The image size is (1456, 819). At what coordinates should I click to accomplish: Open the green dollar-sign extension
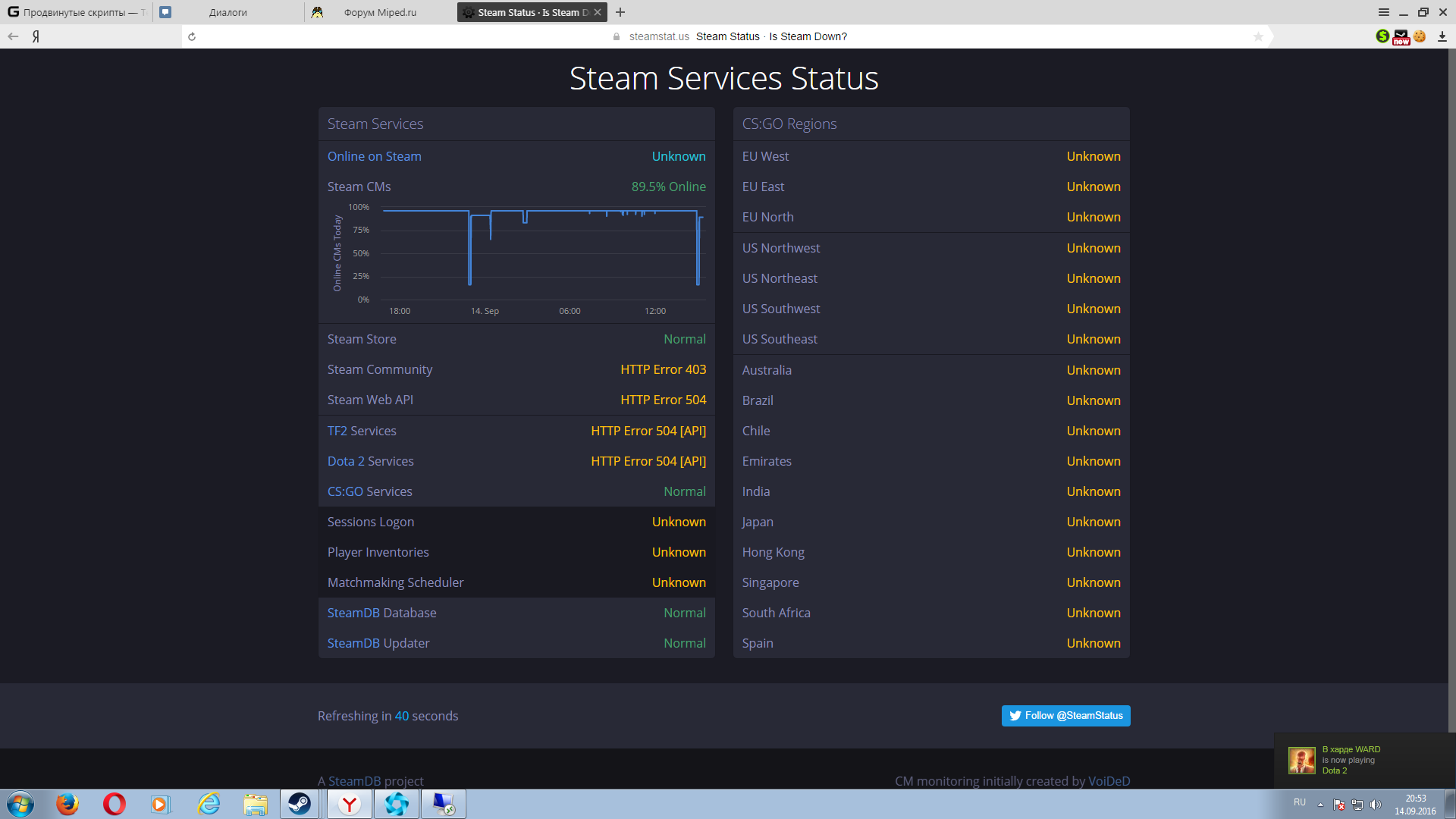(x=1382, y=36)
